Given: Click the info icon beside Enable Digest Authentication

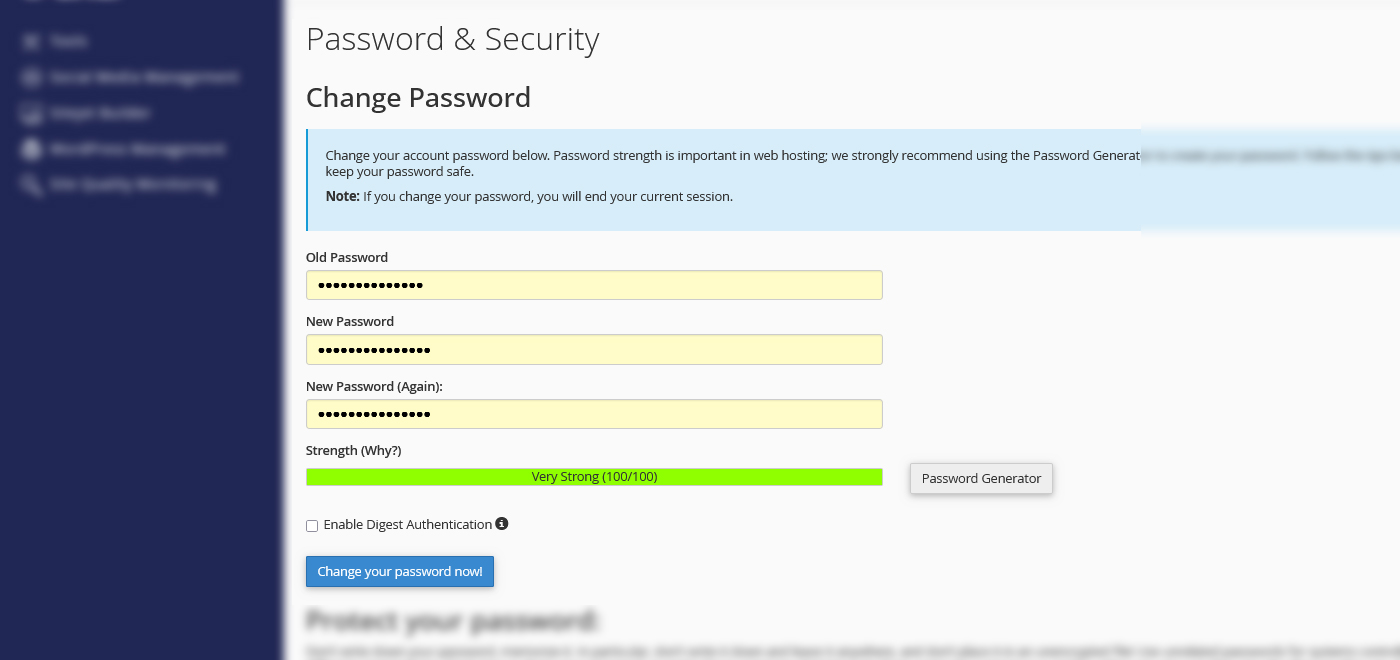Looking at the screenshot, I should pyautogui.click(x=501, y=524).
